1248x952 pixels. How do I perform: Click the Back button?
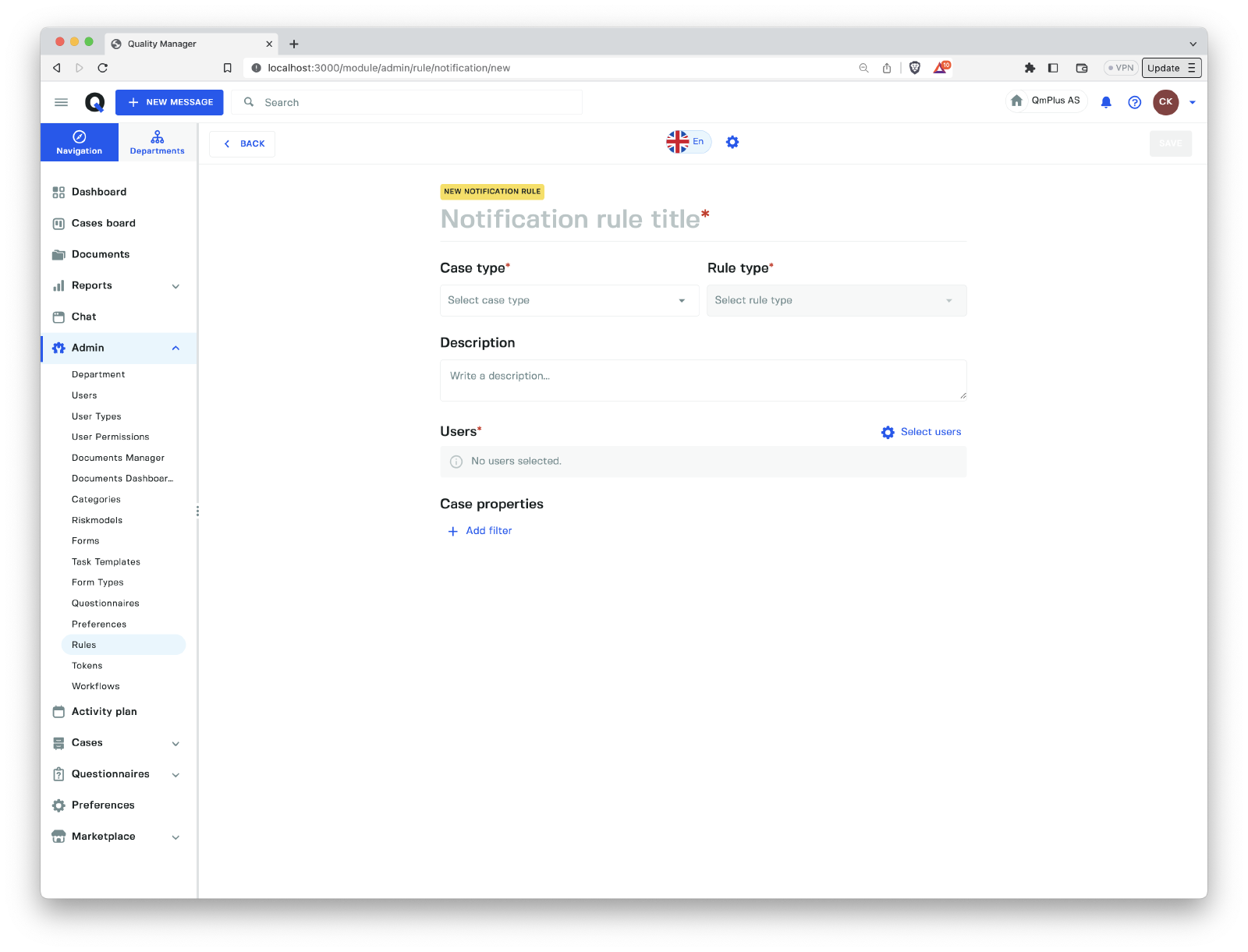243,143
